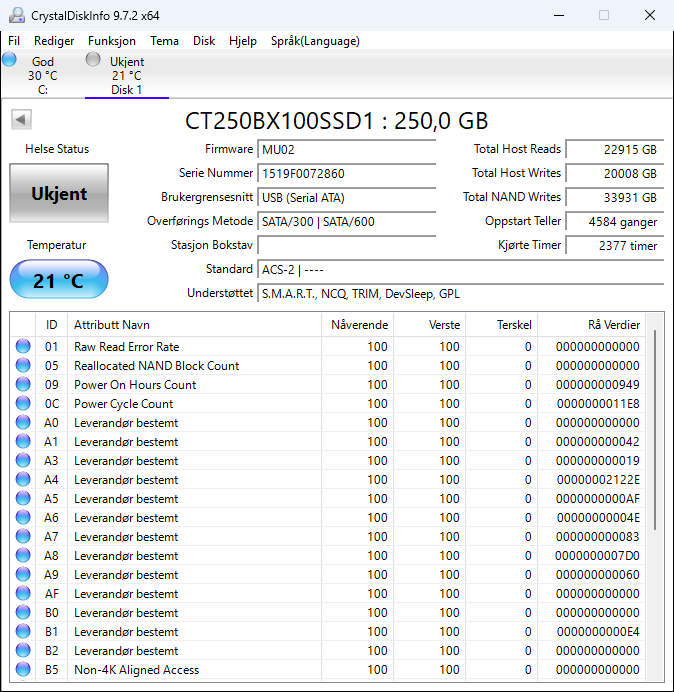Screen dimensions: 674x692
Task: Click the Rå Verdier column header
Action: pyautogui.click(x=591, y=325)
